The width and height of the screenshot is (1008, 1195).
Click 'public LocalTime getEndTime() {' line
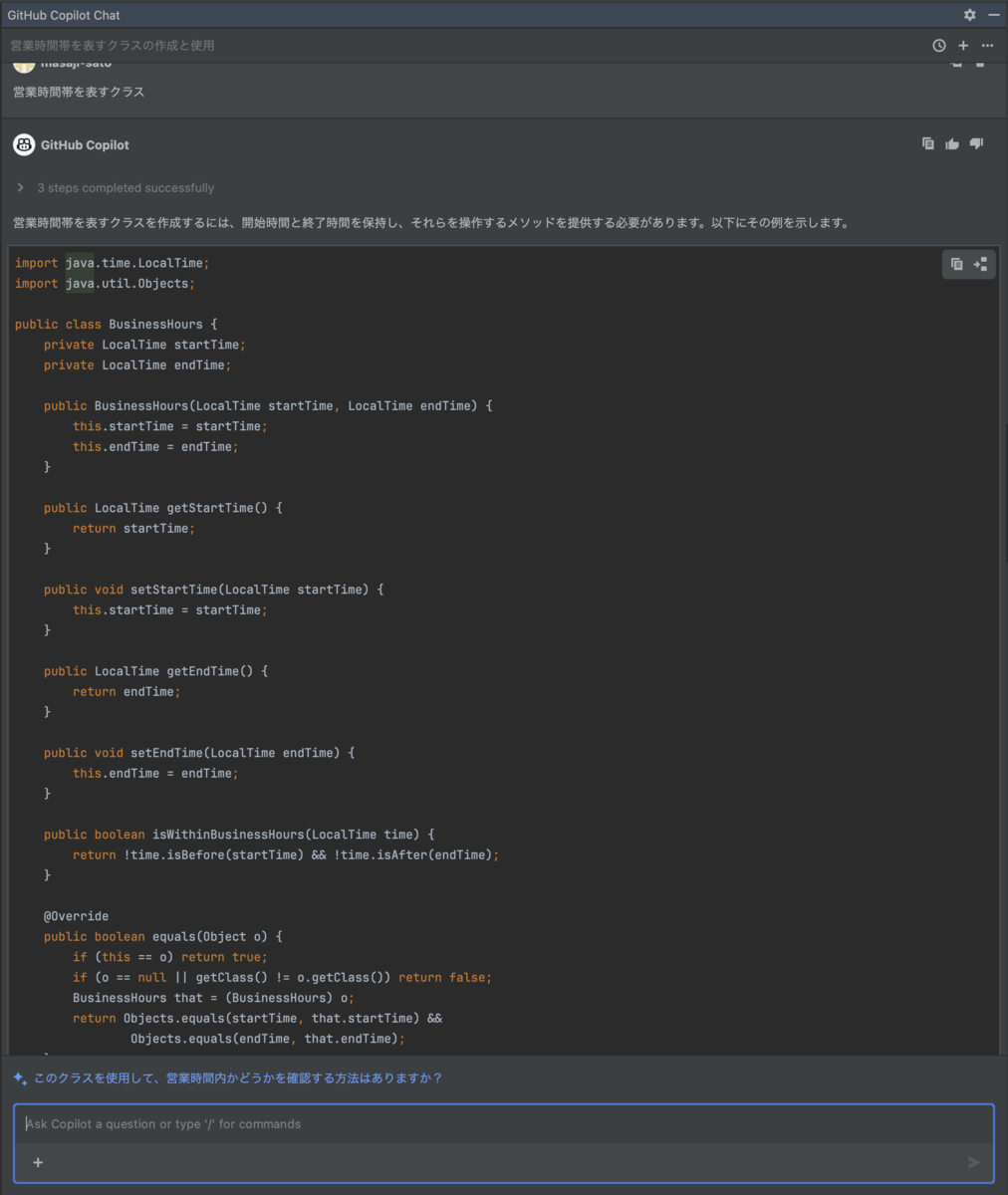[155, 671]
